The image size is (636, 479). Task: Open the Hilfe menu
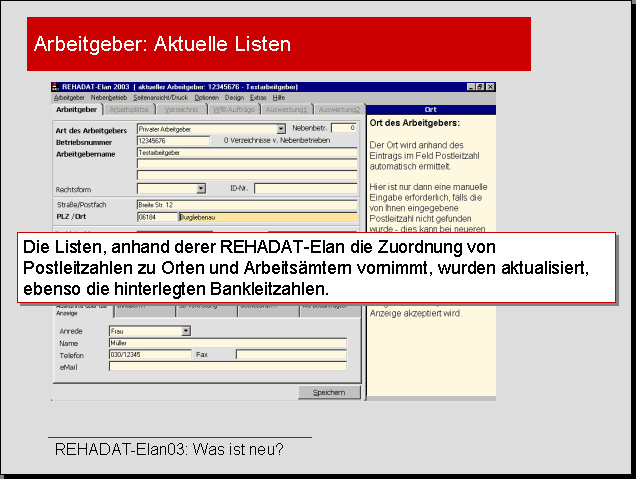(279, 98)
